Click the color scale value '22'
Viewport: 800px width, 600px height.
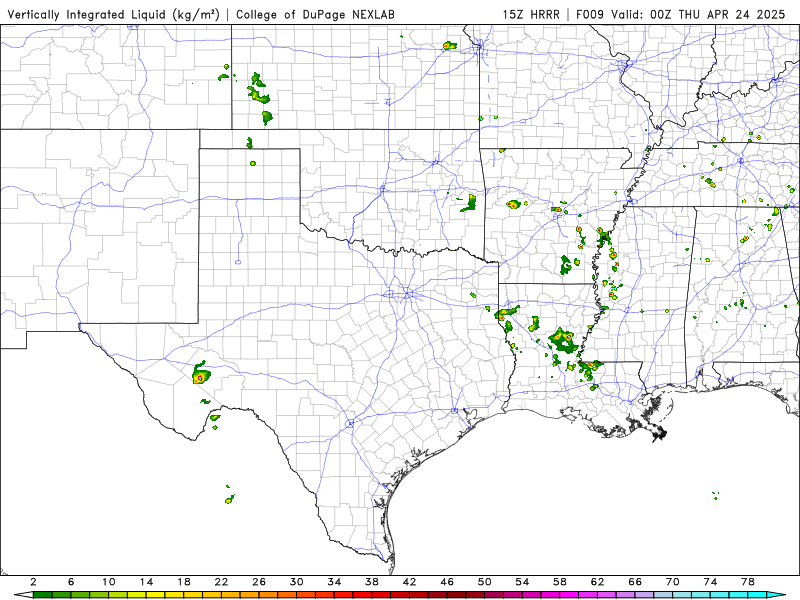coord(221,582)
